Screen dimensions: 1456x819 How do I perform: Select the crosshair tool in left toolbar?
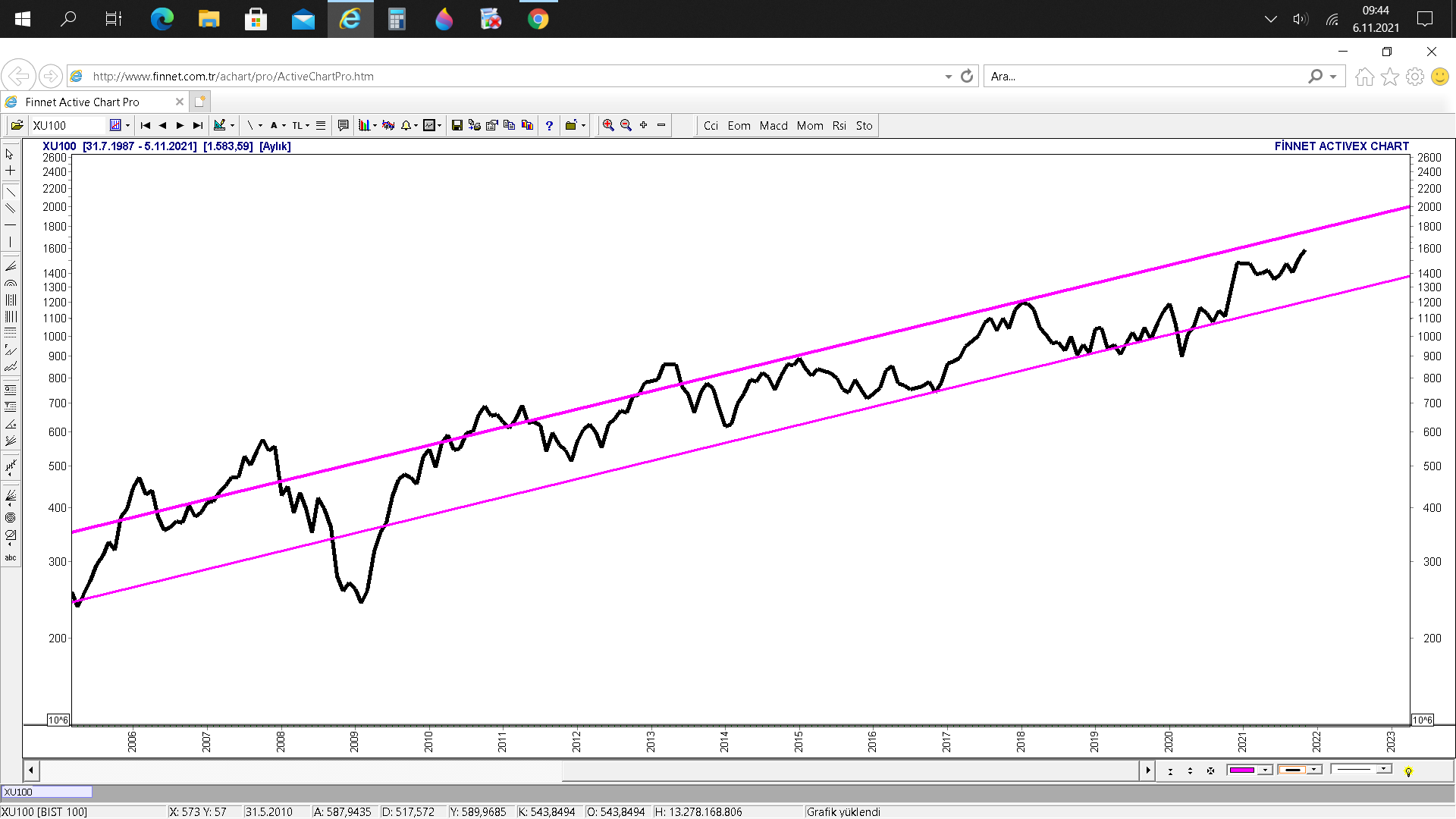[x=11, y=171]
